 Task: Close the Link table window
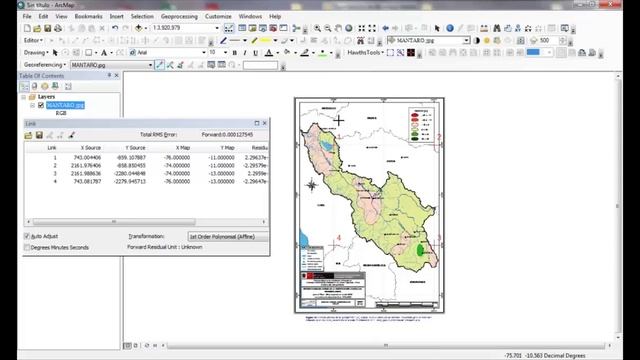point(264,123)
